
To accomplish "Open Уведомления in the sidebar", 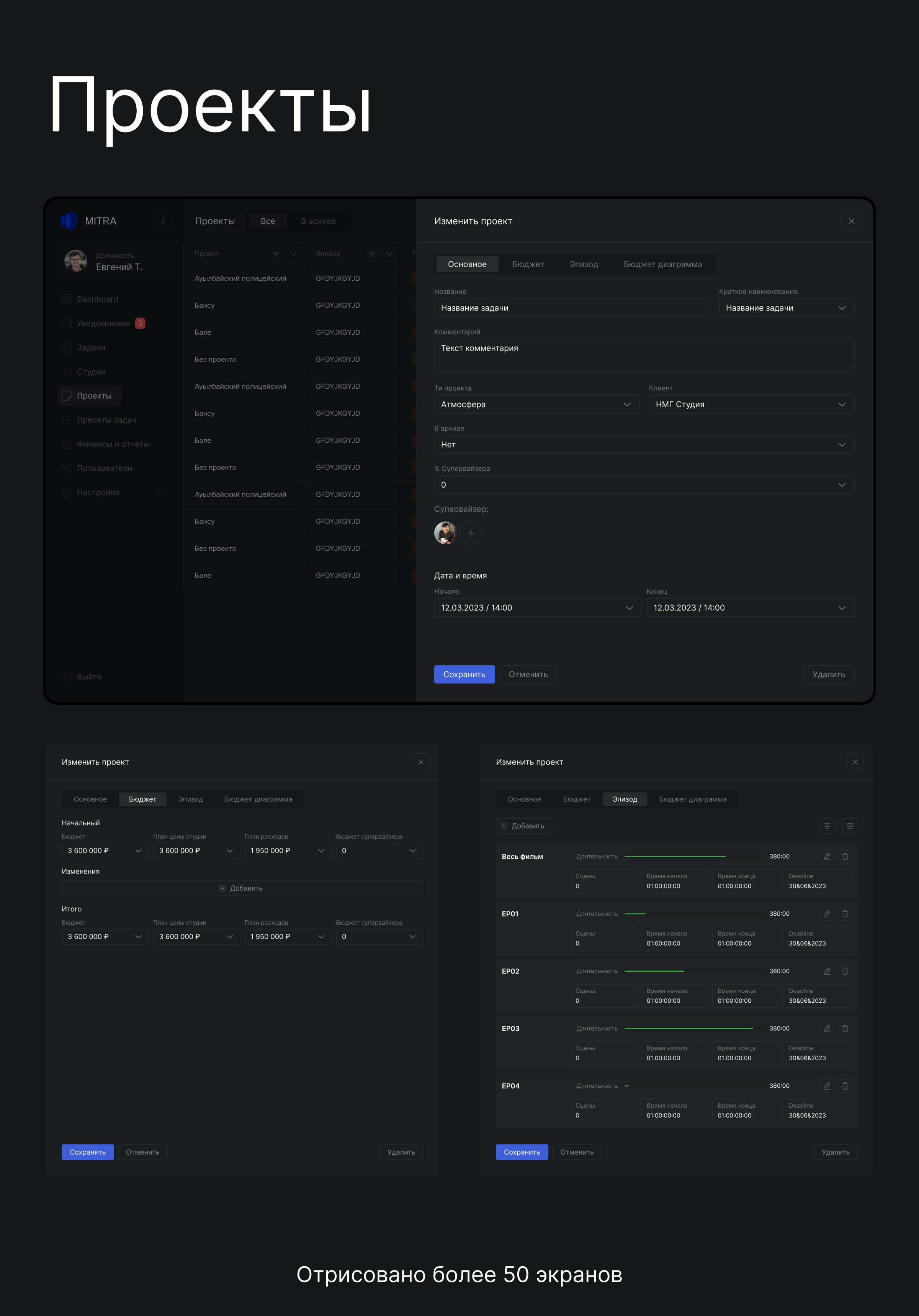I will click(x=103, y=323).
